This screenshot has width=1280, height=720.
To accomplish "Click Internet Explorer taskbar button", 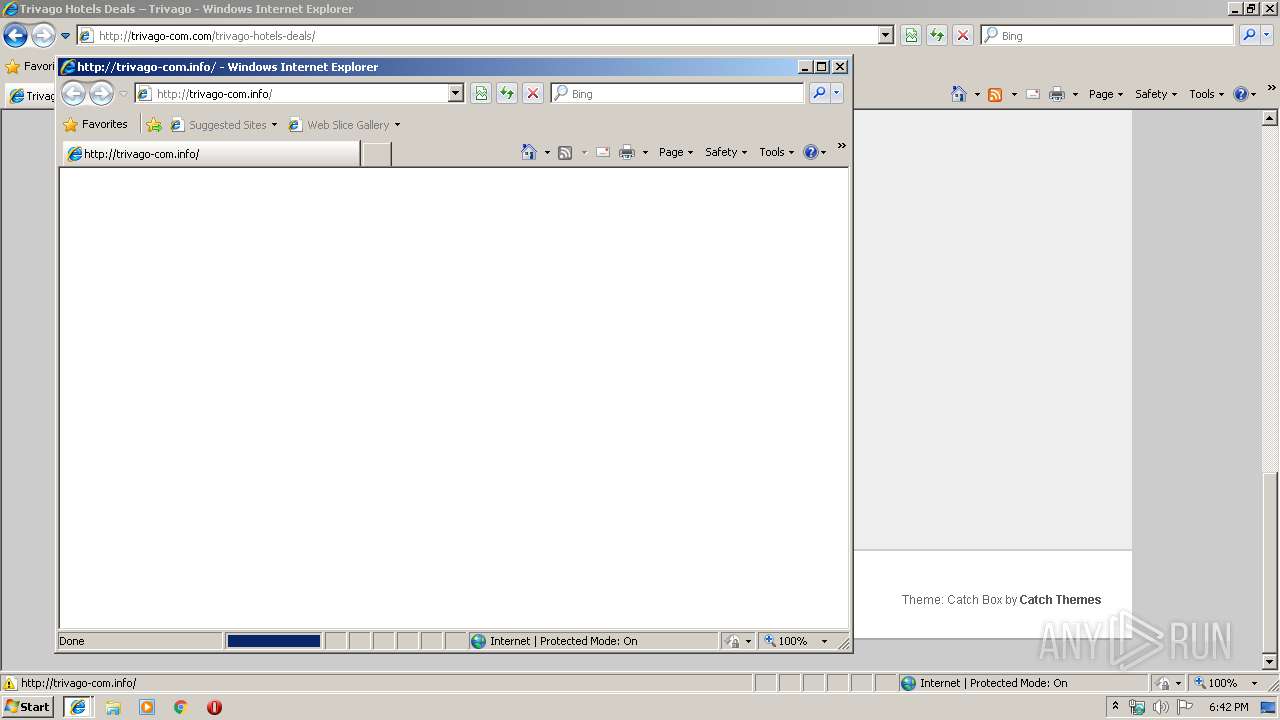I will [78, 707].
